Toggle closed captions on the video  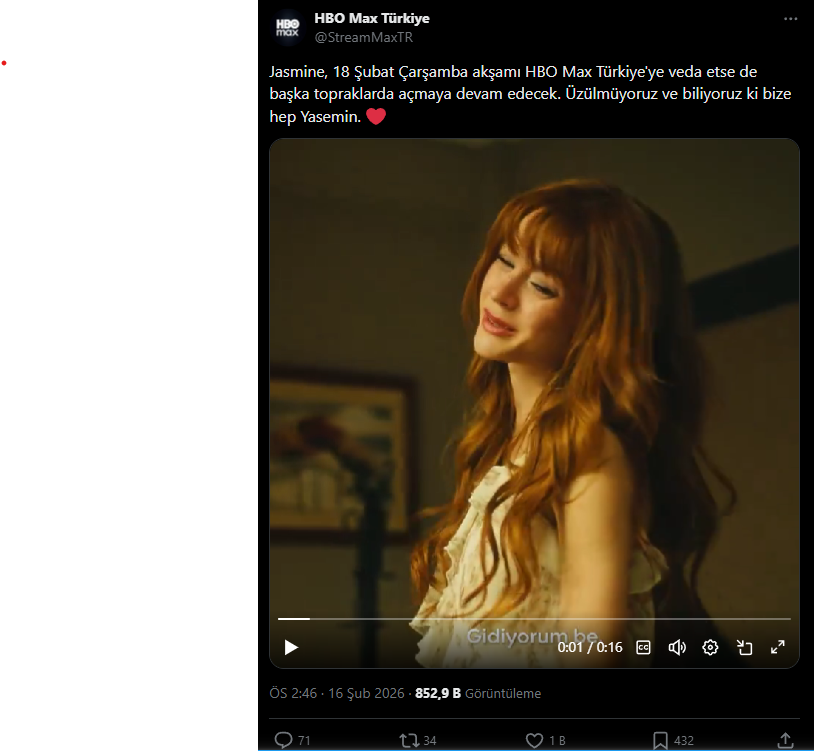[644, 647]
